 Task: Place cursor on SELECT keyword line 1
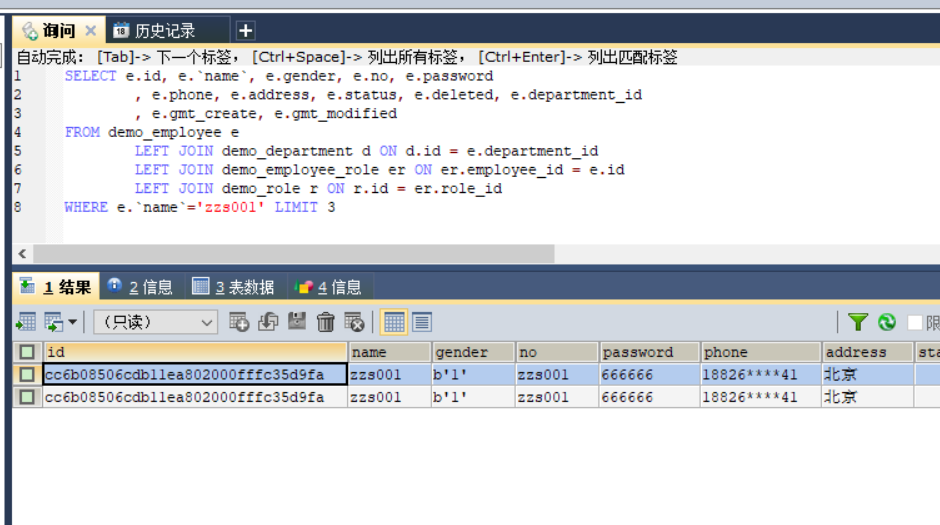(x=91, y=76)
